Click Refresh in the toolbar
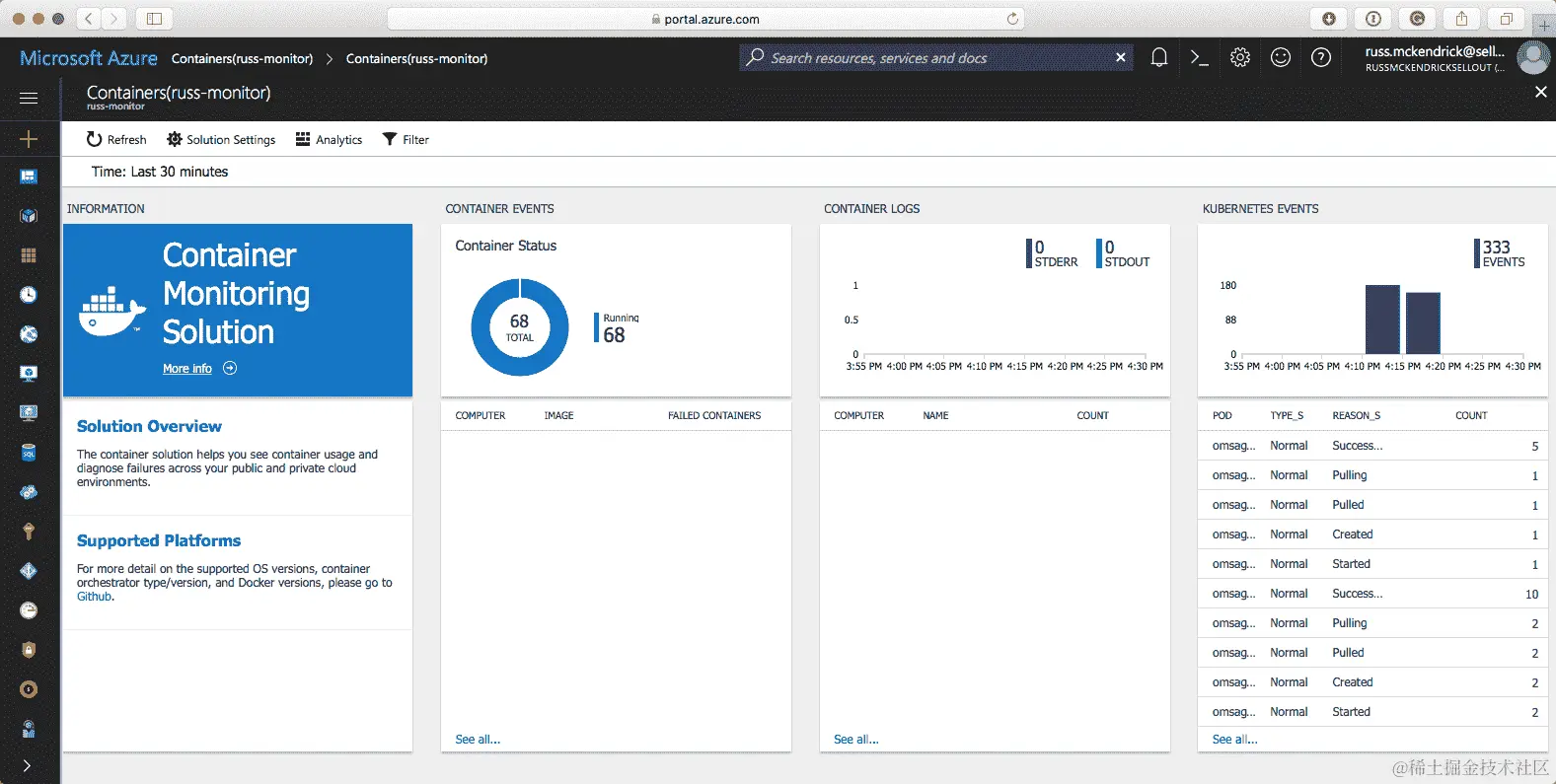 116,140
